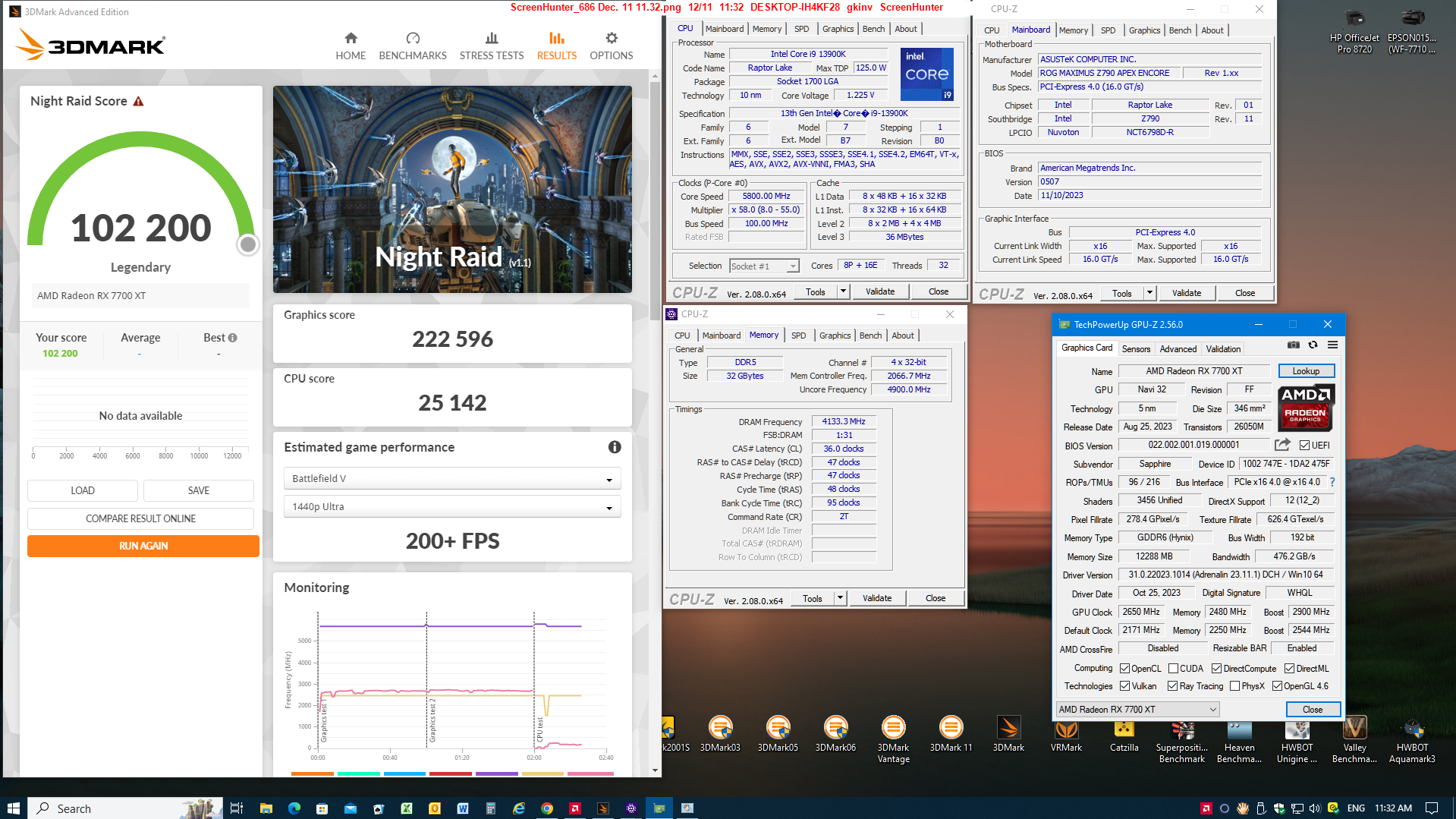Screen dimensions: 1456x819
Task: Refresh GPU-Z data with refresh icon
Action: click(1313, 345)
